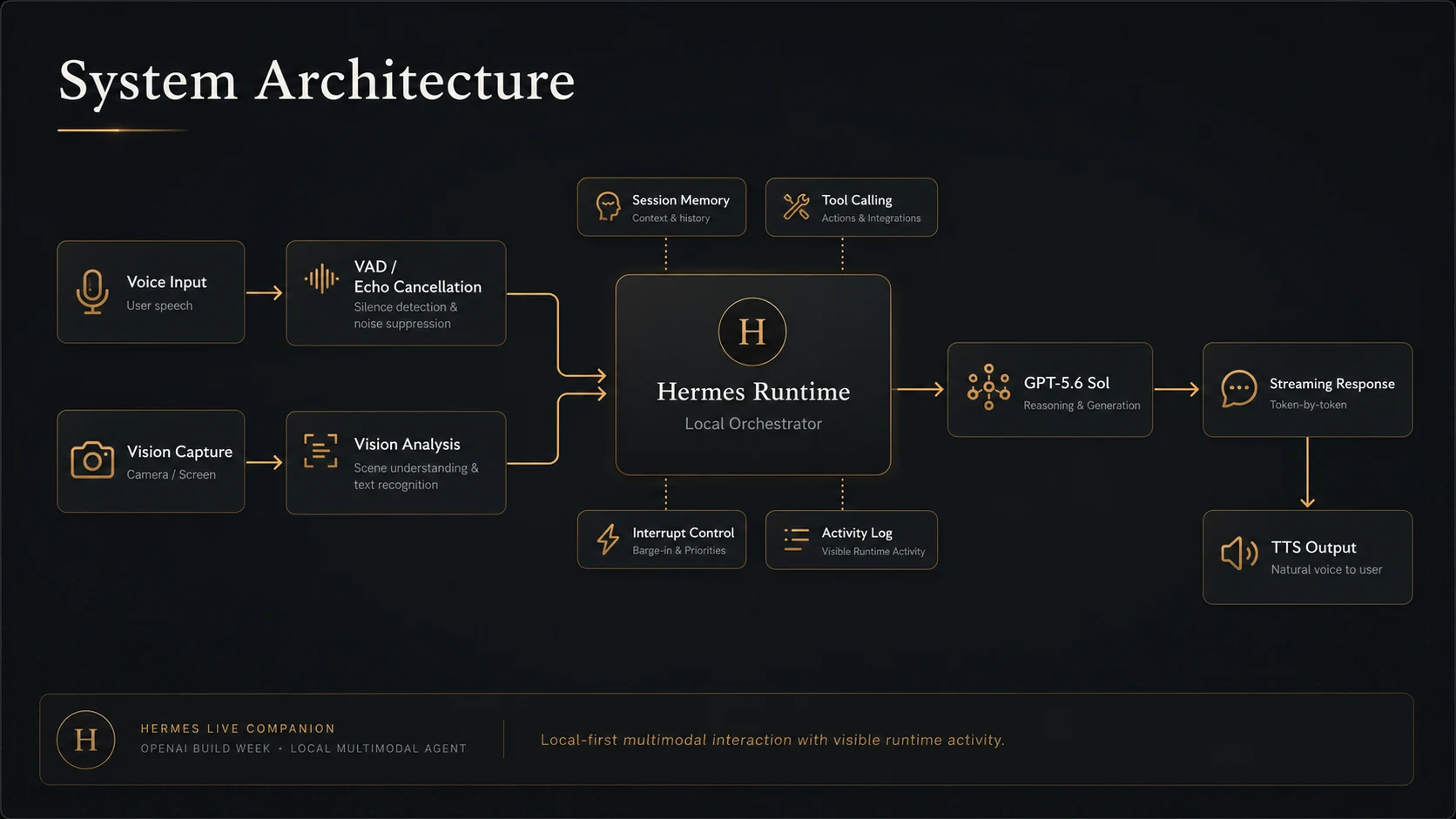Image resolution: width=1456 pixels, height=819 pixels.
Task: Click the Local Orchestrator subtitle
Action: (753, 424)
